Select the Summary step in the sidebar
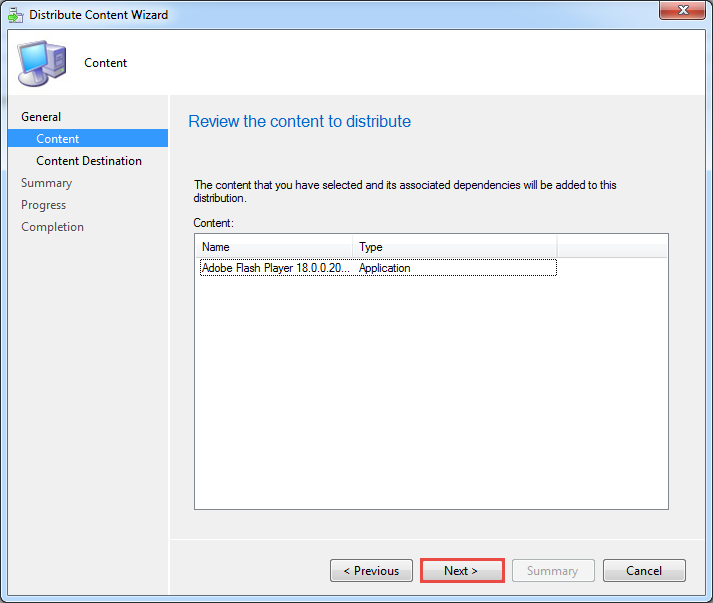The width and height of the screenshot is (713, 603). [x=47, y=183]
